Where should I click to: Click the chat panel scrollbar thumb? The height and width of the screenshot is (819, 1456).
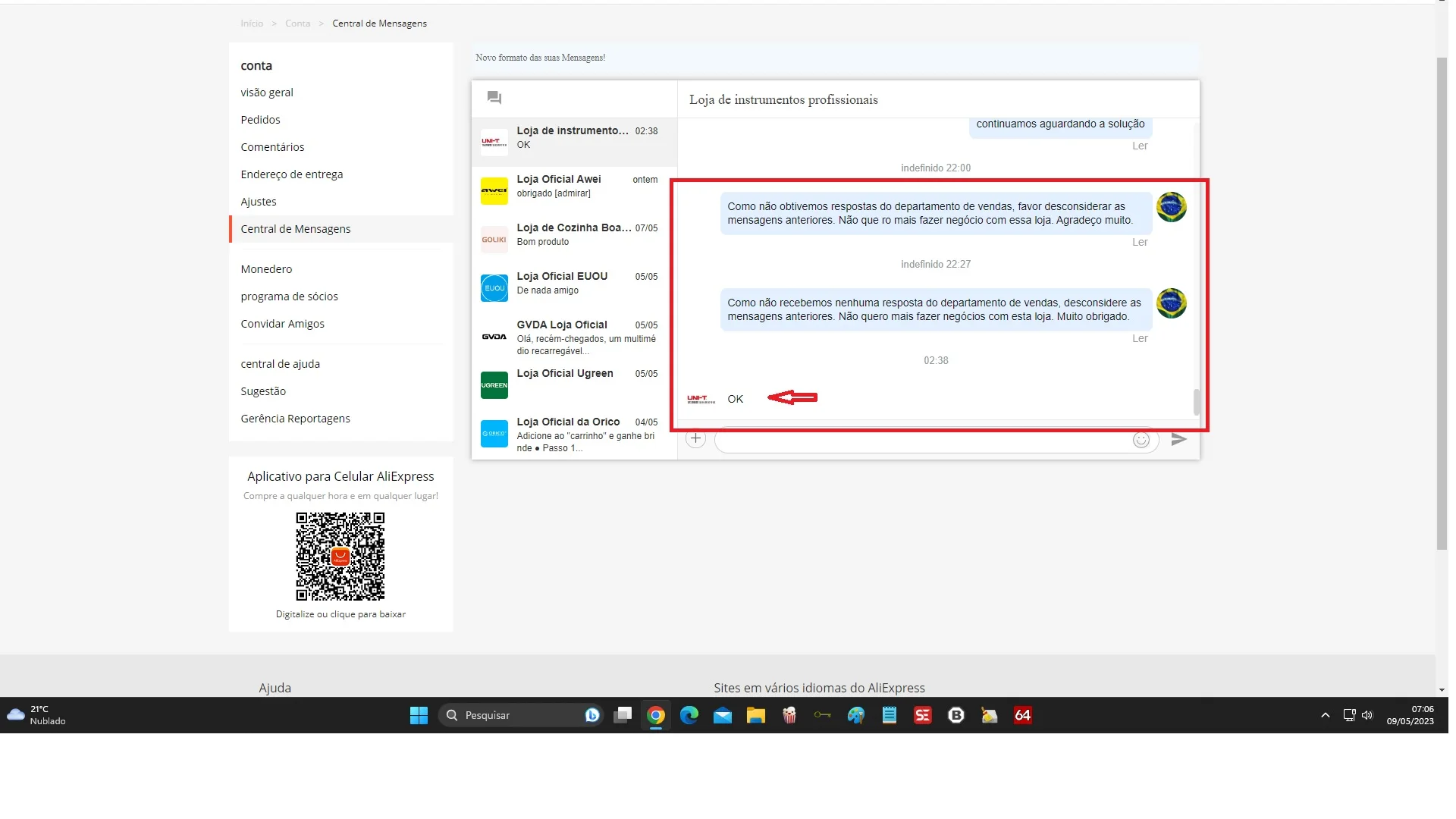tap(1197, 402)
